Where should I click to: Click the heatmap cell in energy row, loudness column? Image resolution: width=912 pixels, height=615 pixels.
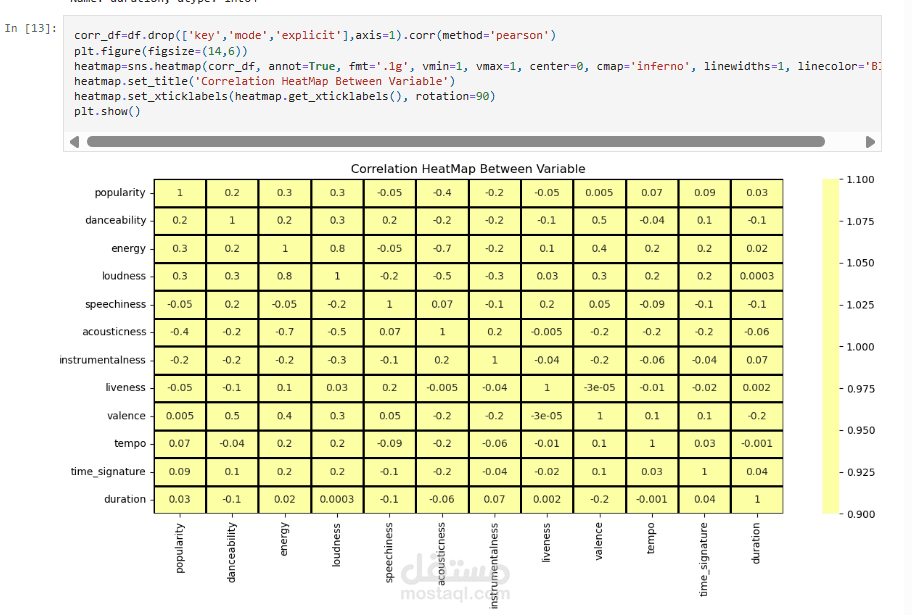(x=337, y=249)
